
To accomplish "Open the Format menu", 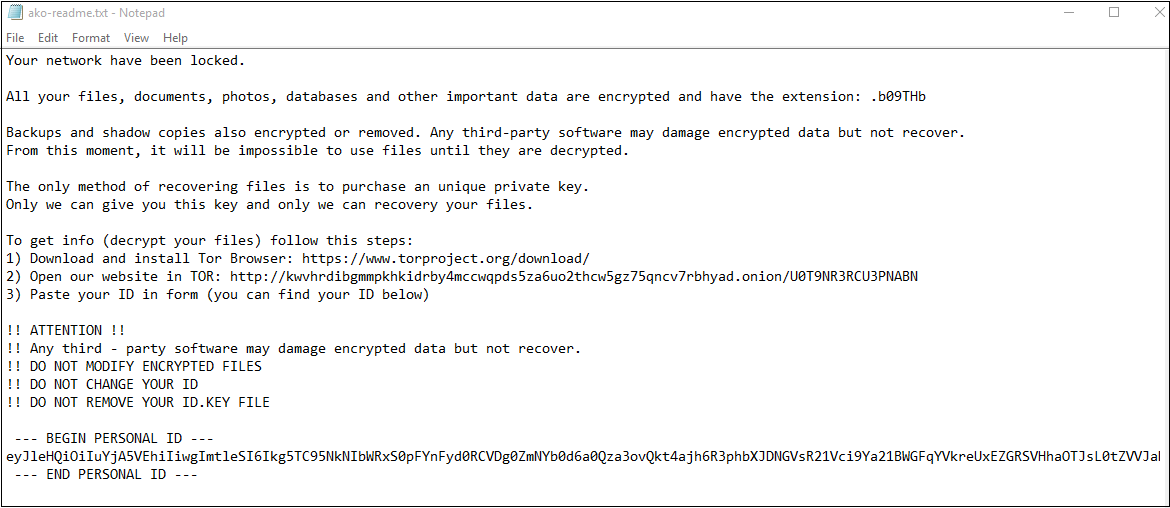I will [x=91, y=38].
